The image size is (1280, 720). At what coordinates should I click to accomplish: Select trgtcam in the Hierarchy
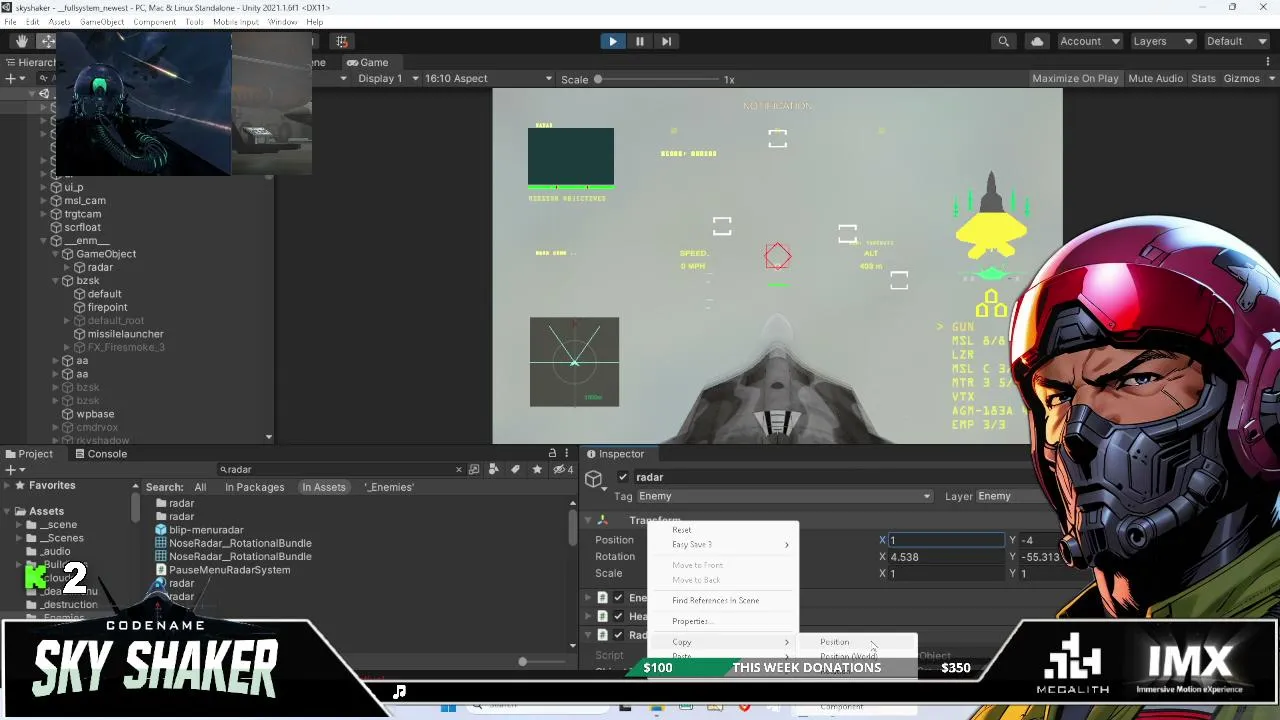83,214
